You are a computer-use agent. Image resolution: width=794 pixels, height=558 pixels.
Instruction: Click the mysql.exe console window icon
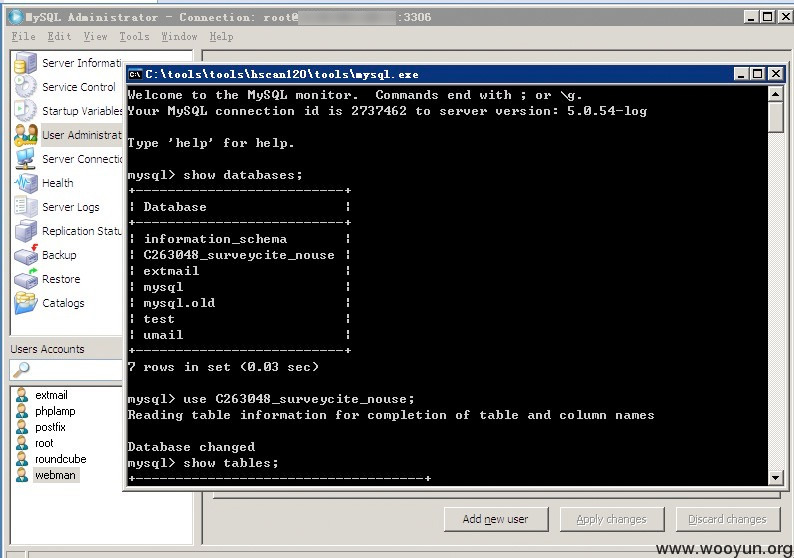(x=135, y=74)
